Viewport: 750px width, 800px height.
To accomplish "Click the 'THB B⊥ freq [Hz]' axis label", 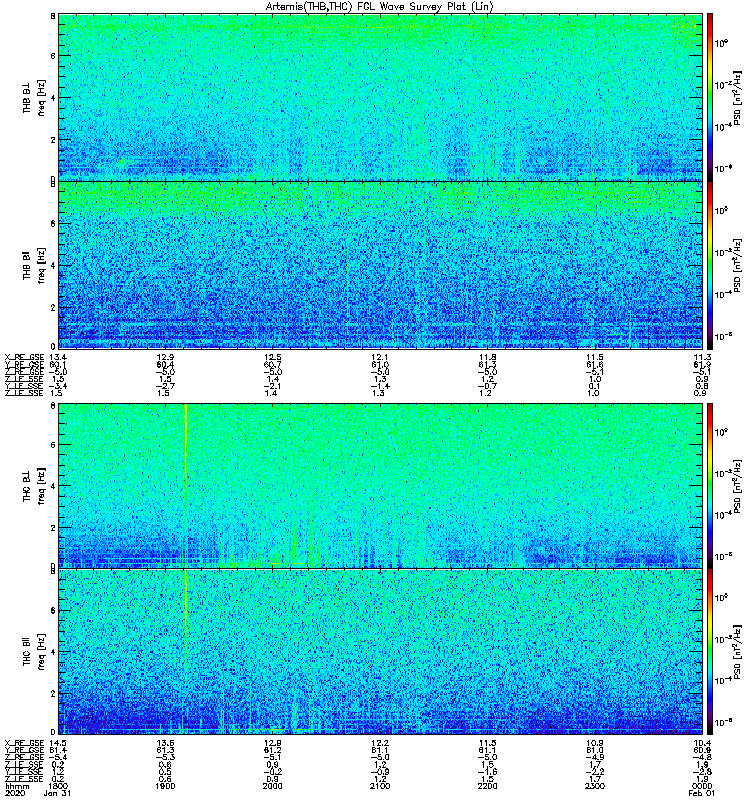I will pyautogui.click(x=34, y=97).
